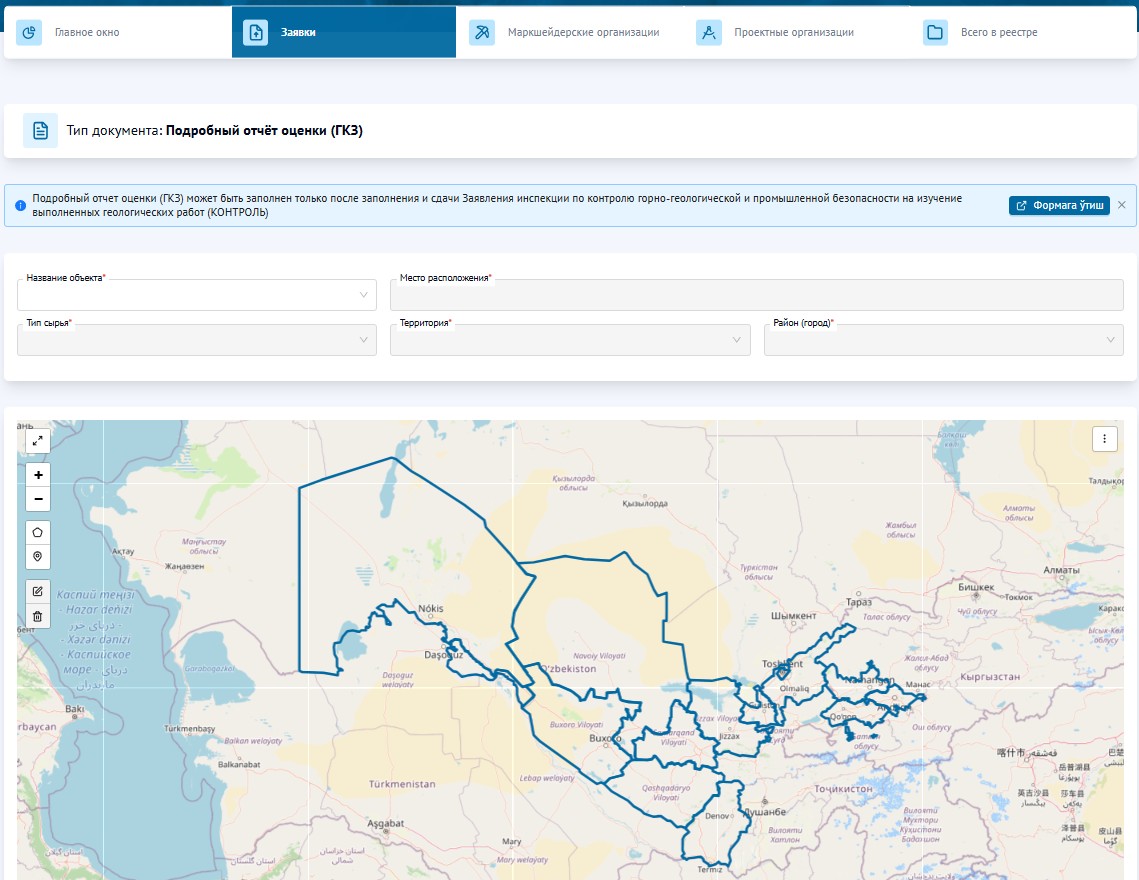The width and height of the screenshot is (1139, 880).
Task: Dismiss the info banner with the X
Action: point(1121,205)
